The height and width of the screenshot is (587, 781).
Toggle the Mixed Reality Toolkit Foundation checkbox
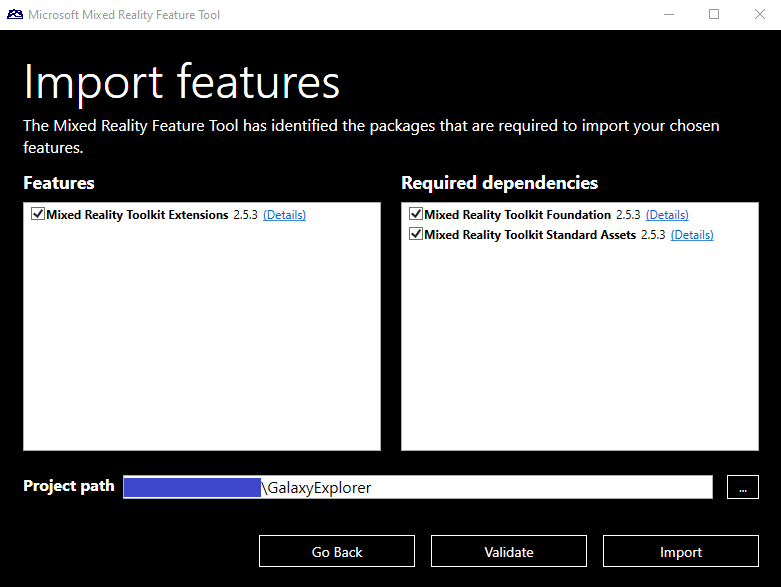[x=416, y=214]
